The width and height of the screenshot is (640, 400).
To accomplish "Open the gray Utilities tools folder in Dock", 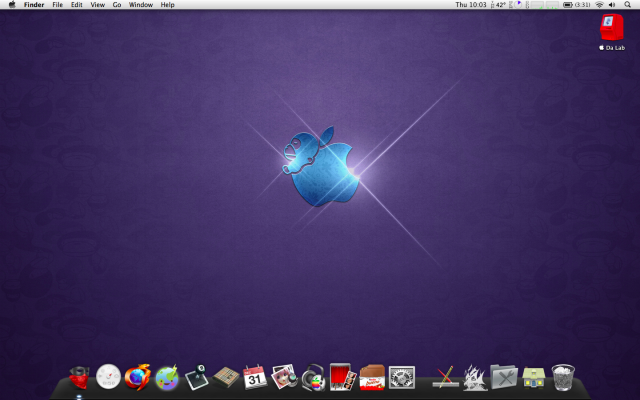I will tap(504, 377).
